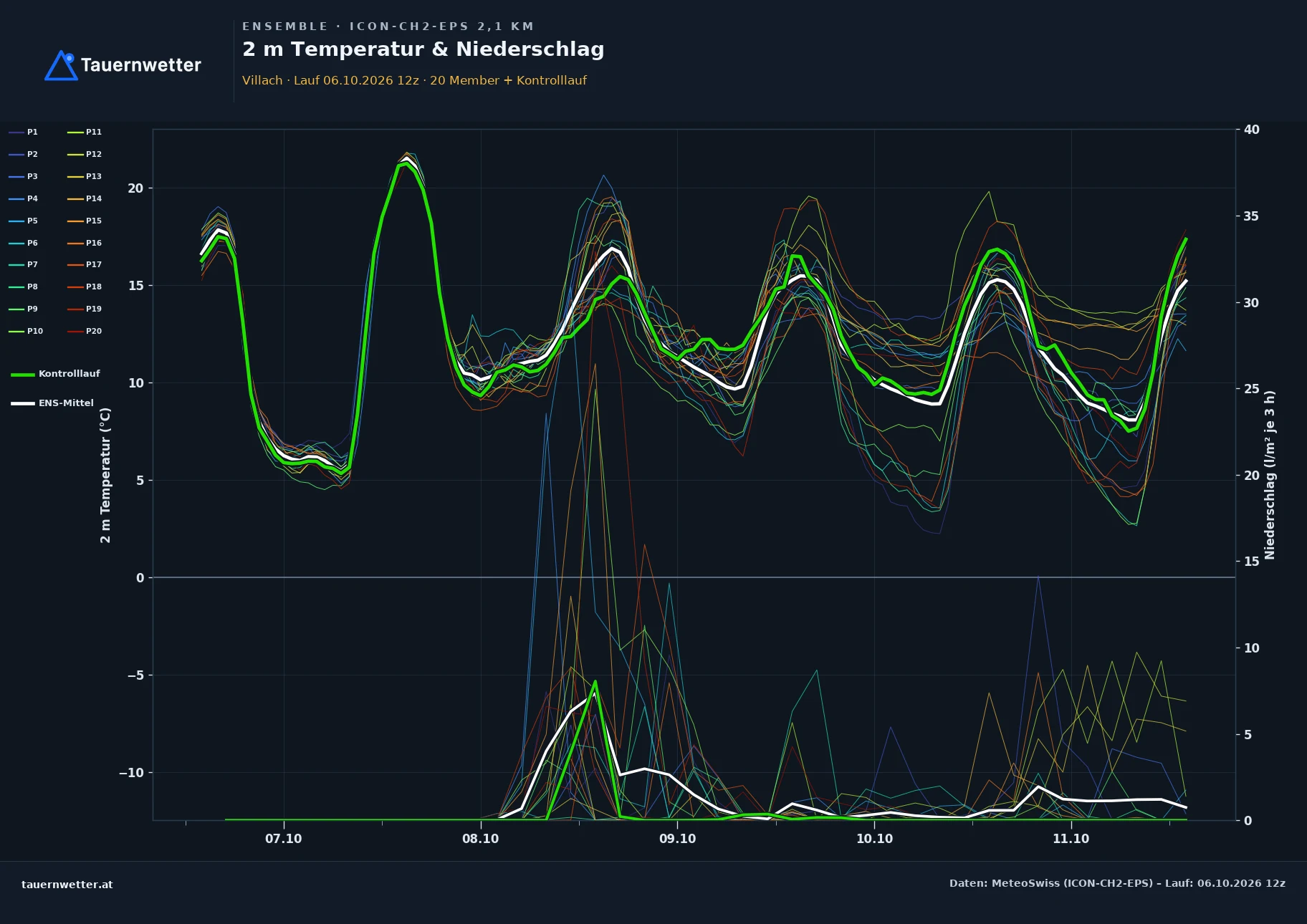Select the P15 legend entry
Viewport: 1307px width, 924px height.
[85, 221]
